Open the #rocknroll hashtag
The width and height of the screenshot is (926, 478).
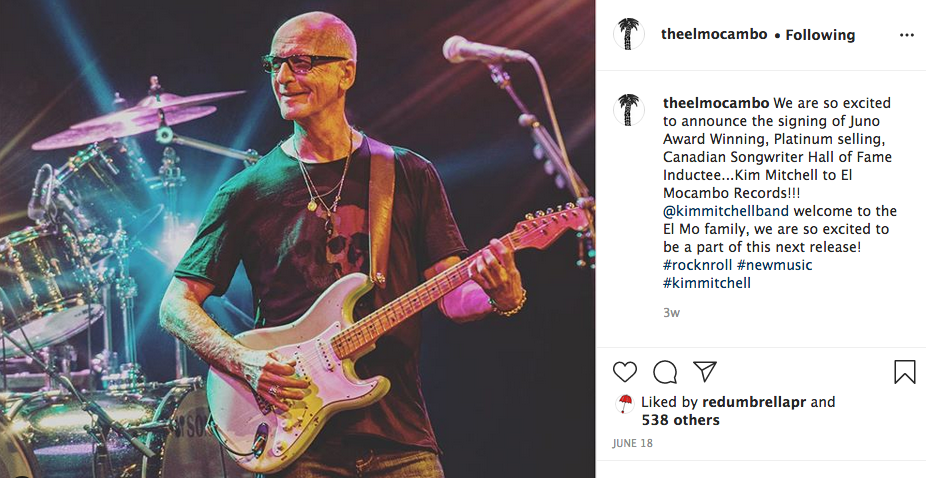point(697,265)
